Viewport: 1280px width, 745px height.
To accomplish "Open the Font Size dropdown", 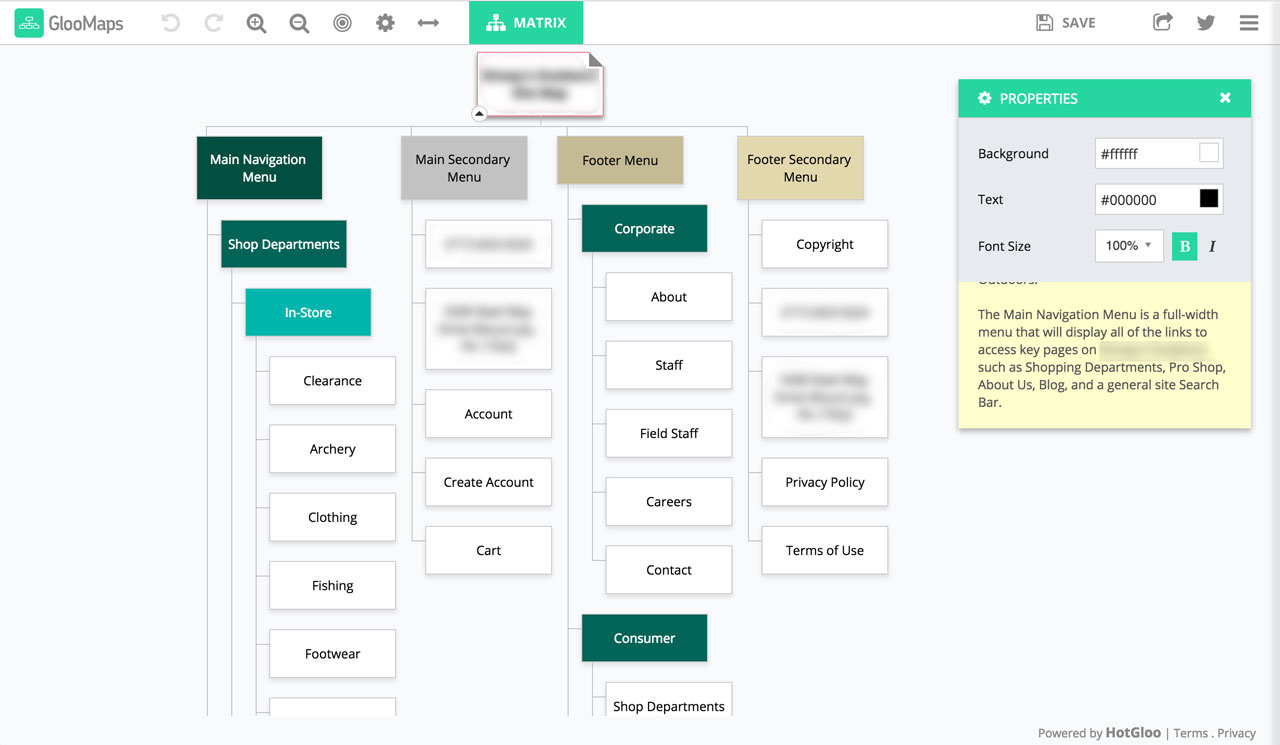I will click(1129, 246).
